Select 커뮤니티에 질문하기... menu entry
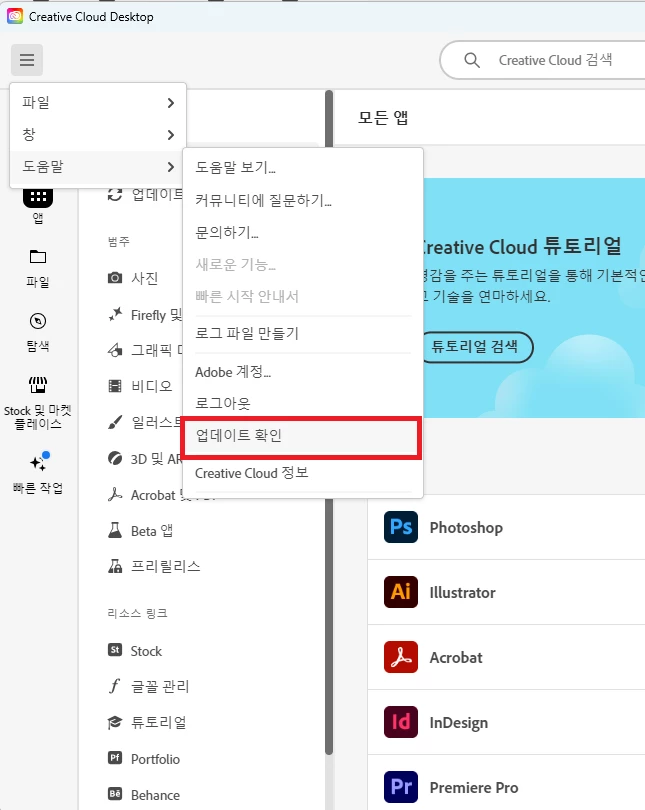The image size is (645, 810). (303, 200)
